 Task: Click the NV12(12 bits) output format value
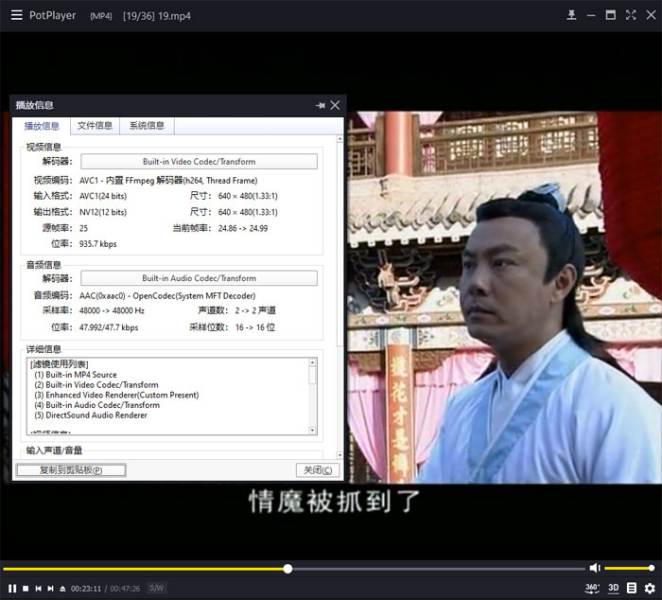103,212
